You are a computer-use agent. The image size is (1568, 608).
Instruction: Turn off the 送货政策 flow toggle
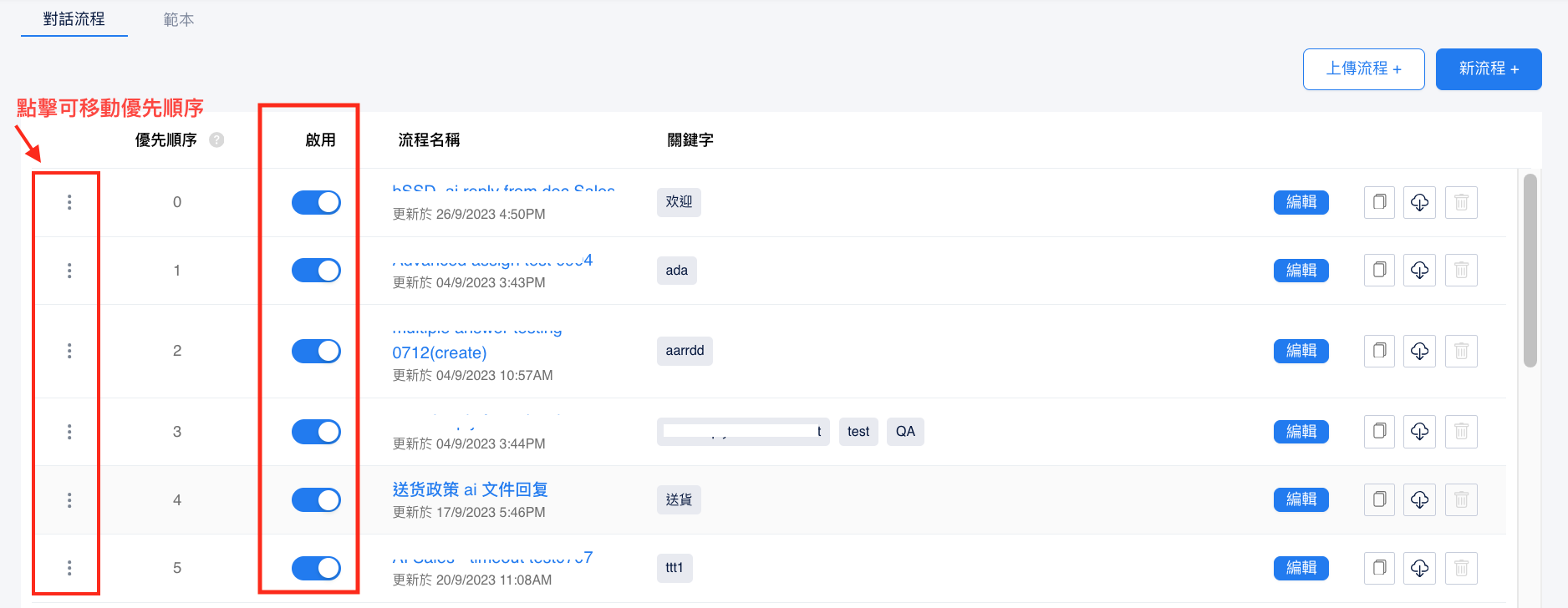[316, 499]
